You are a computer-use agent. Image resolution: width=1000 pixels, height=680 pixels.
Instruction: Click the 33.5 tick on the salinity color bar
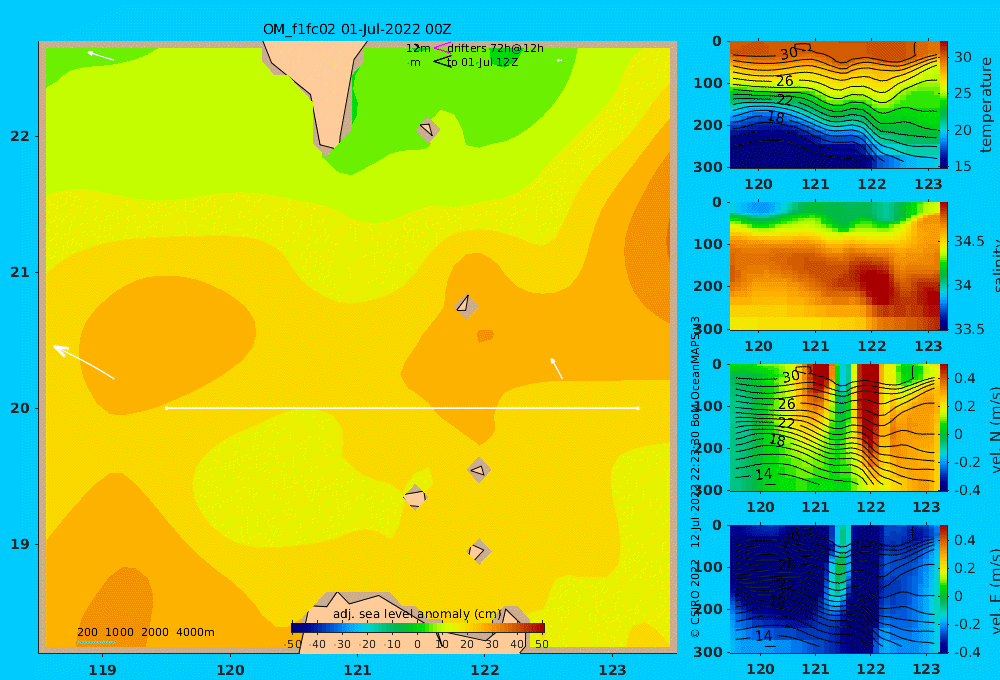(x=969, y=329)
